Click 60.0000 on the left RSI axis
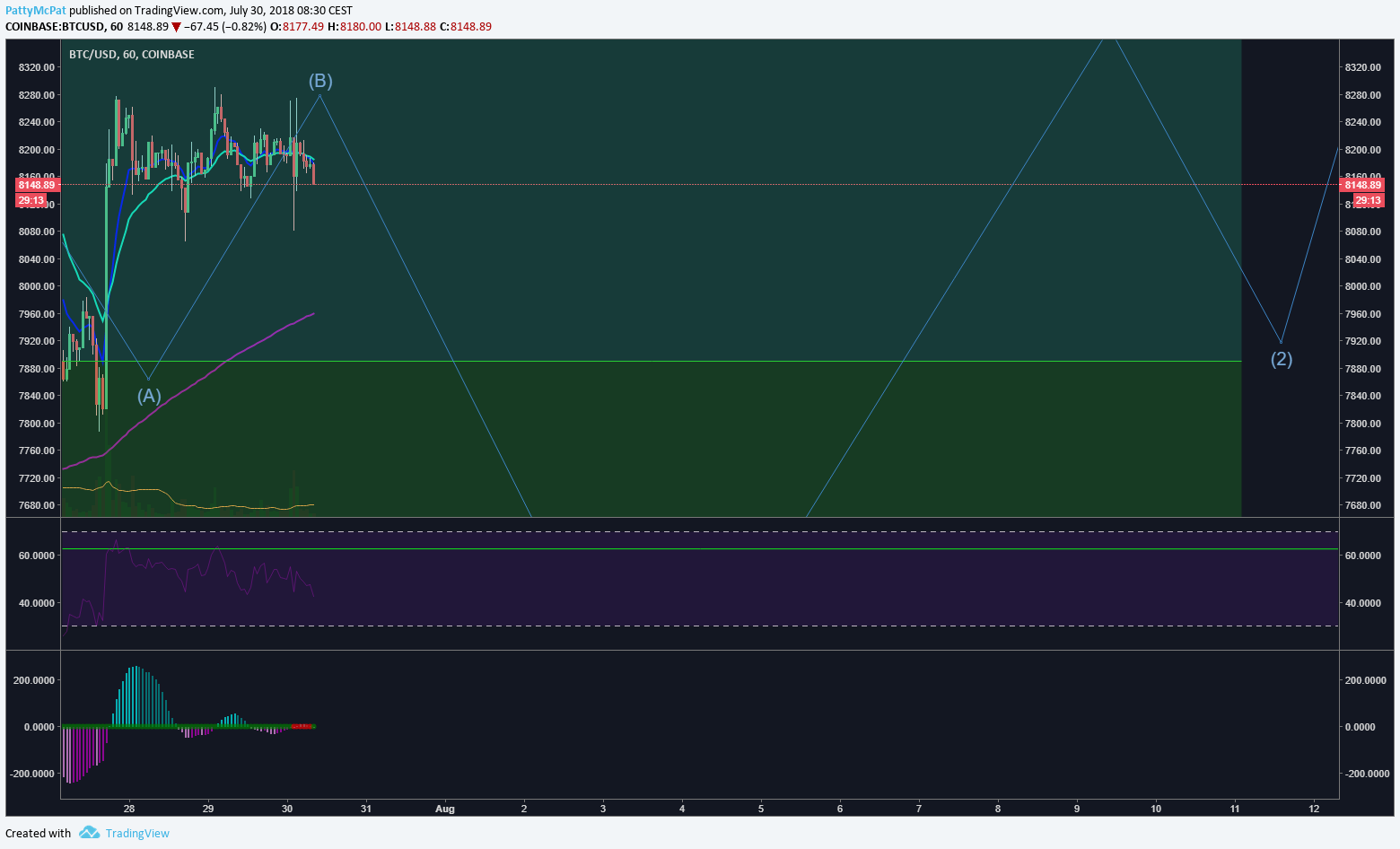Image resolution: width=1400 pixels, height=849 pixels. [x=36, y=556]
